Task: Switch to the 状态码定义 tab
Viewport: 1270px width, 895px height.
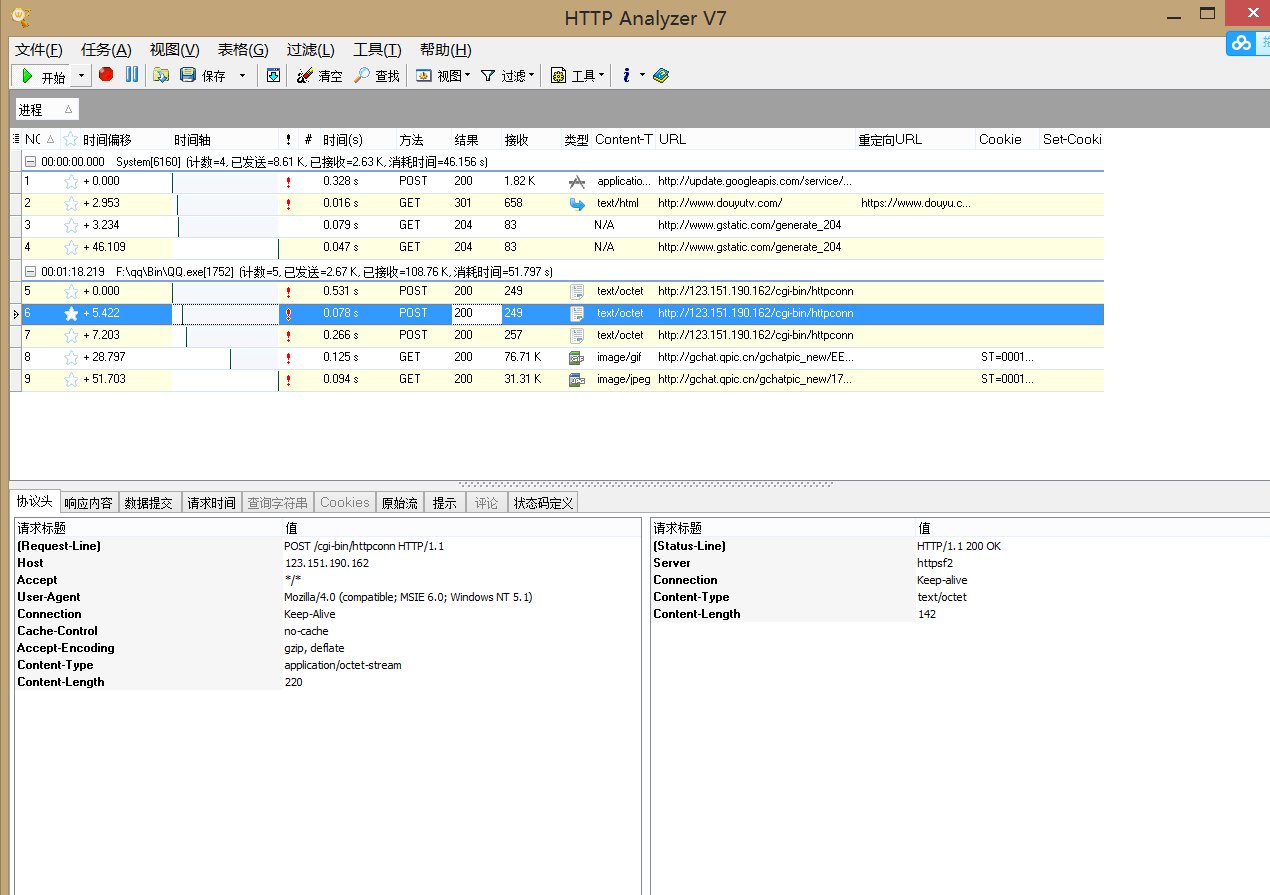Action: coord(543,503)
